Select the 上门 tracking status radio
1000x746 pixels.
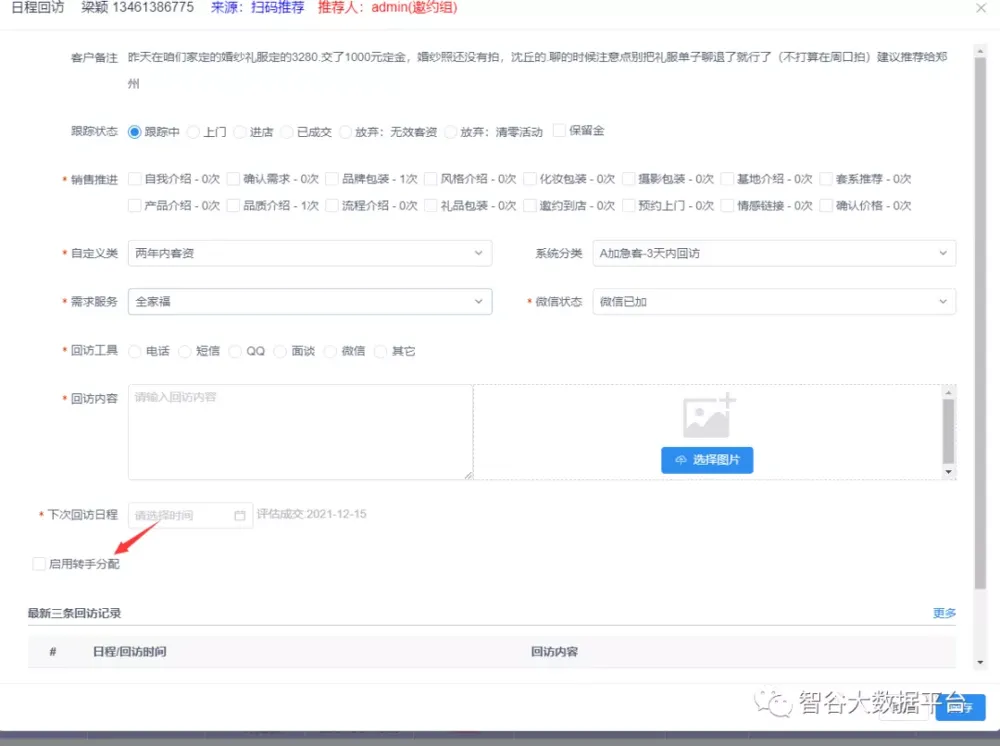[x=194, y=132]
